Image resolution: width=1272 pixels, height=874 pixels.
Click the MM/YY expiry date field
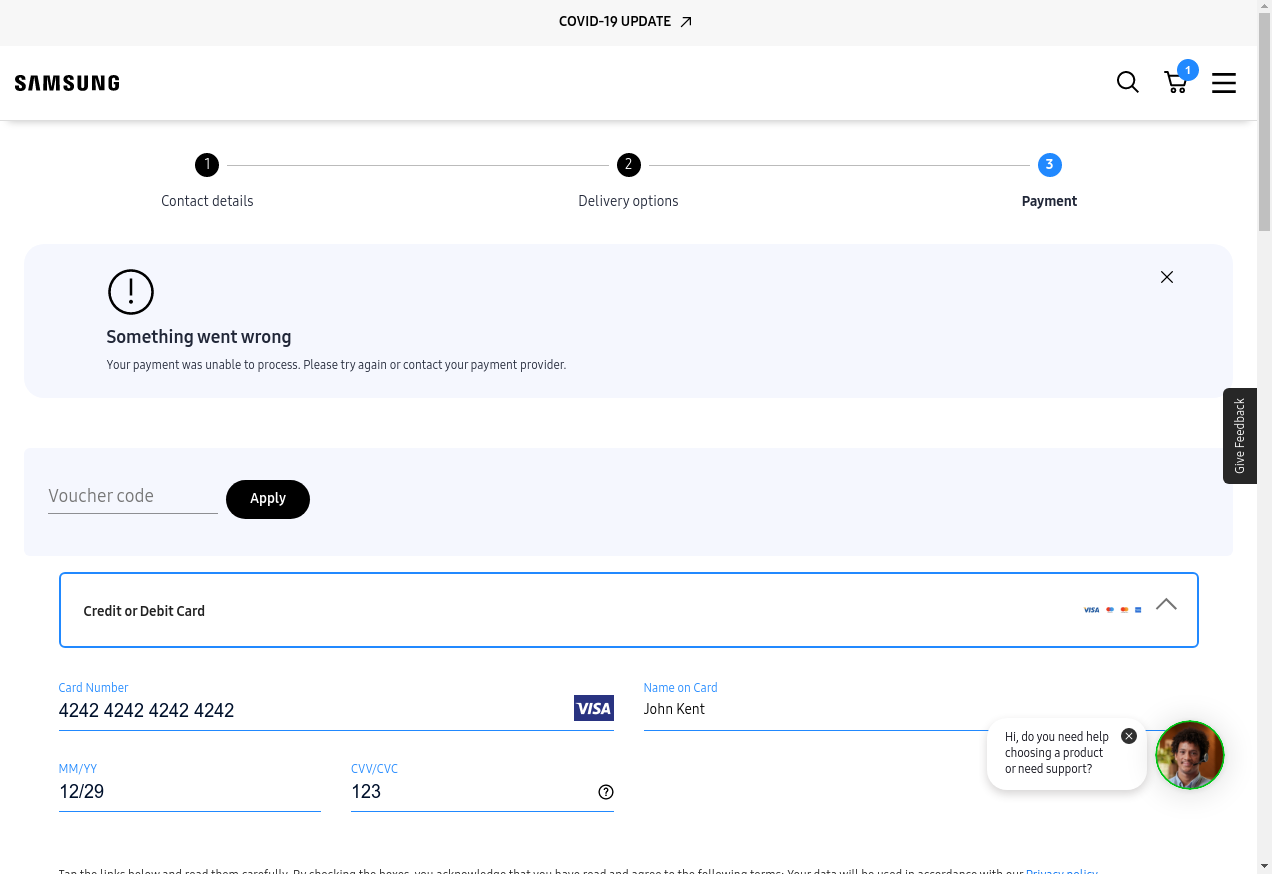189,792
